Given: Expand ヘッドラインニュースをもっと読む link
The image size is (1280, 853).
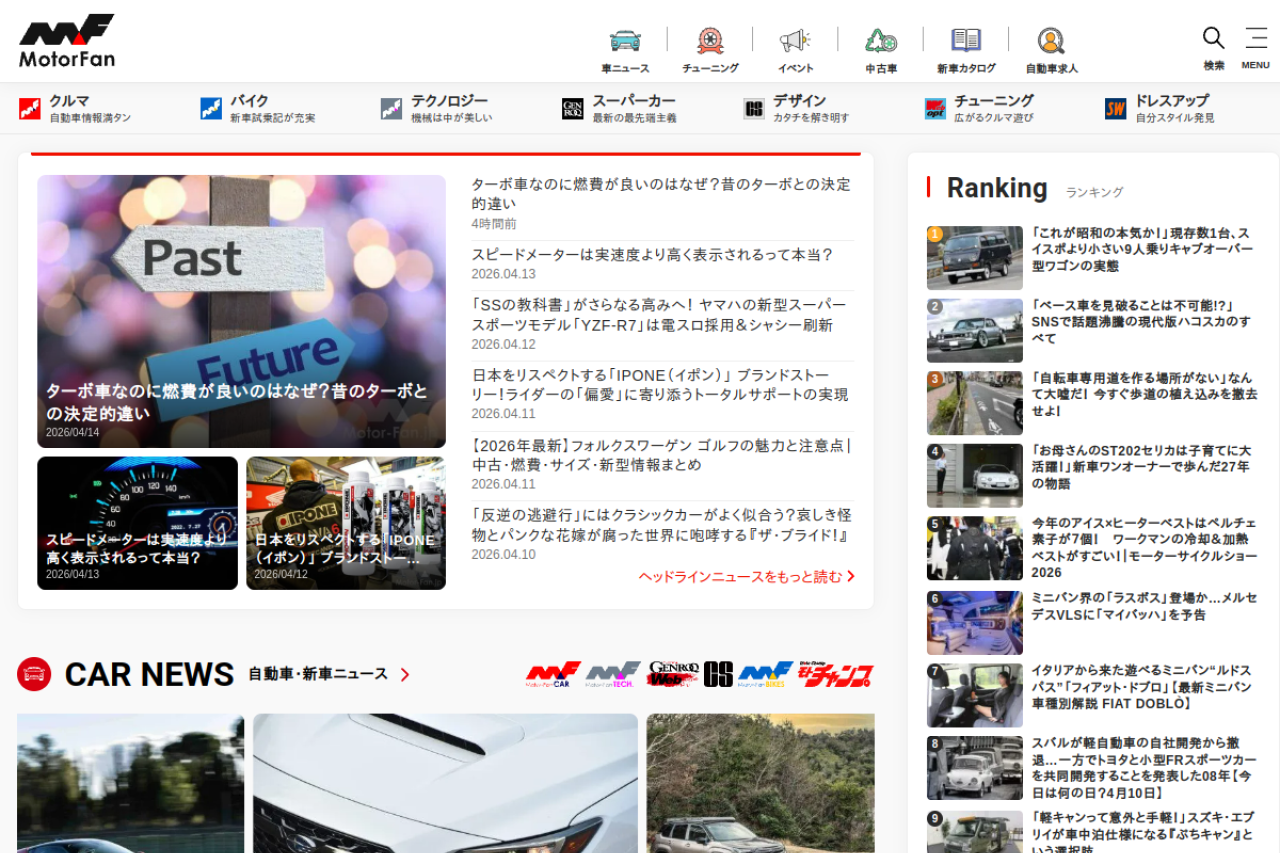Looking at the screenshot, I should (746, 576).
